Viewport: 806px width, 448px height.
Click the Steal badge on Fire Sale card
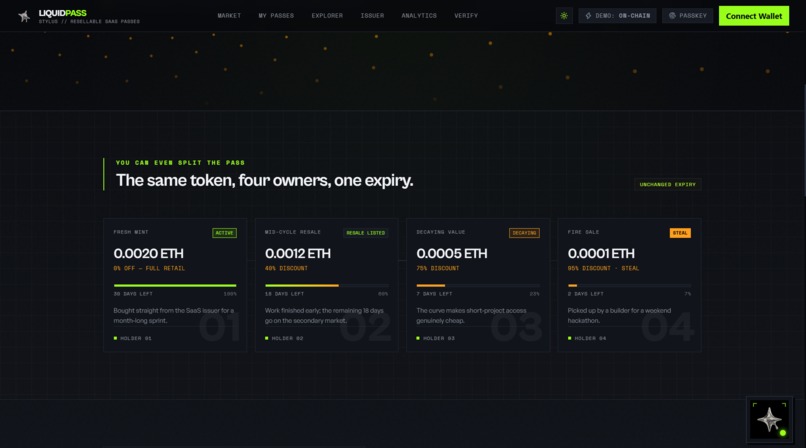pyautogui.click(x=680, y=233)
